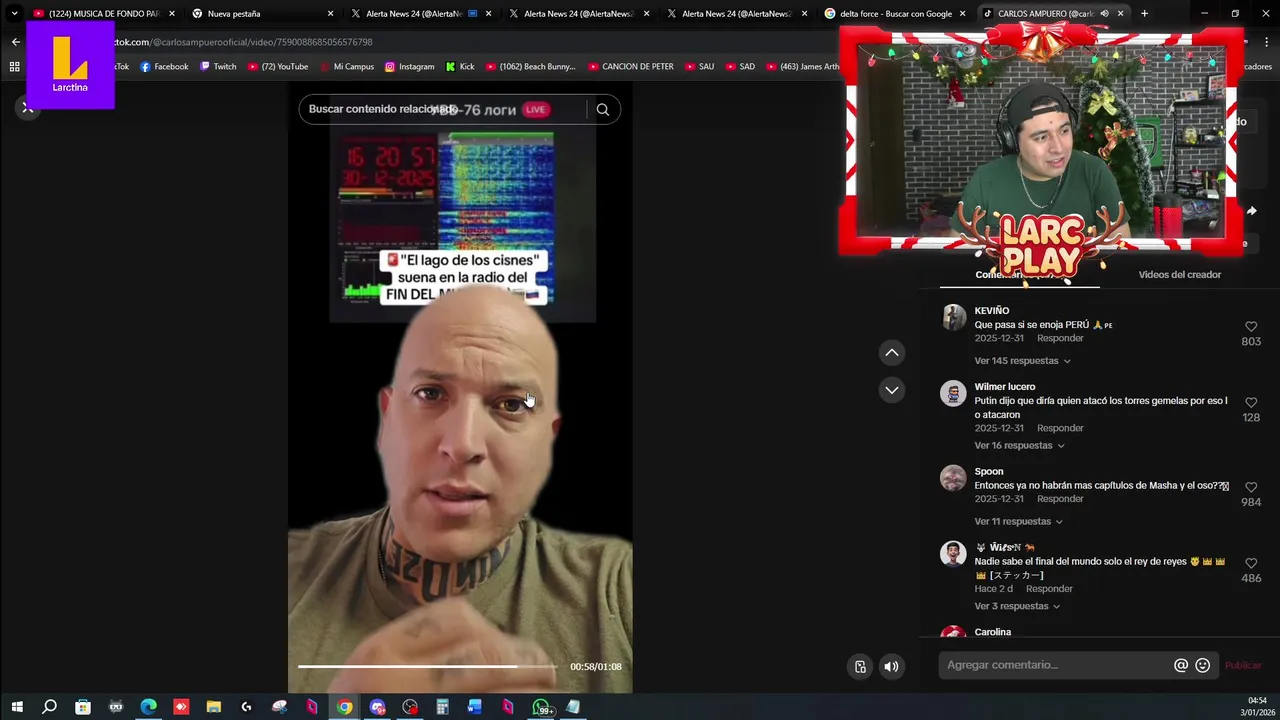Close the video with the X button
Viewport: 1280px width, 720px height.
pyautogui.click(x=27, y=107)
